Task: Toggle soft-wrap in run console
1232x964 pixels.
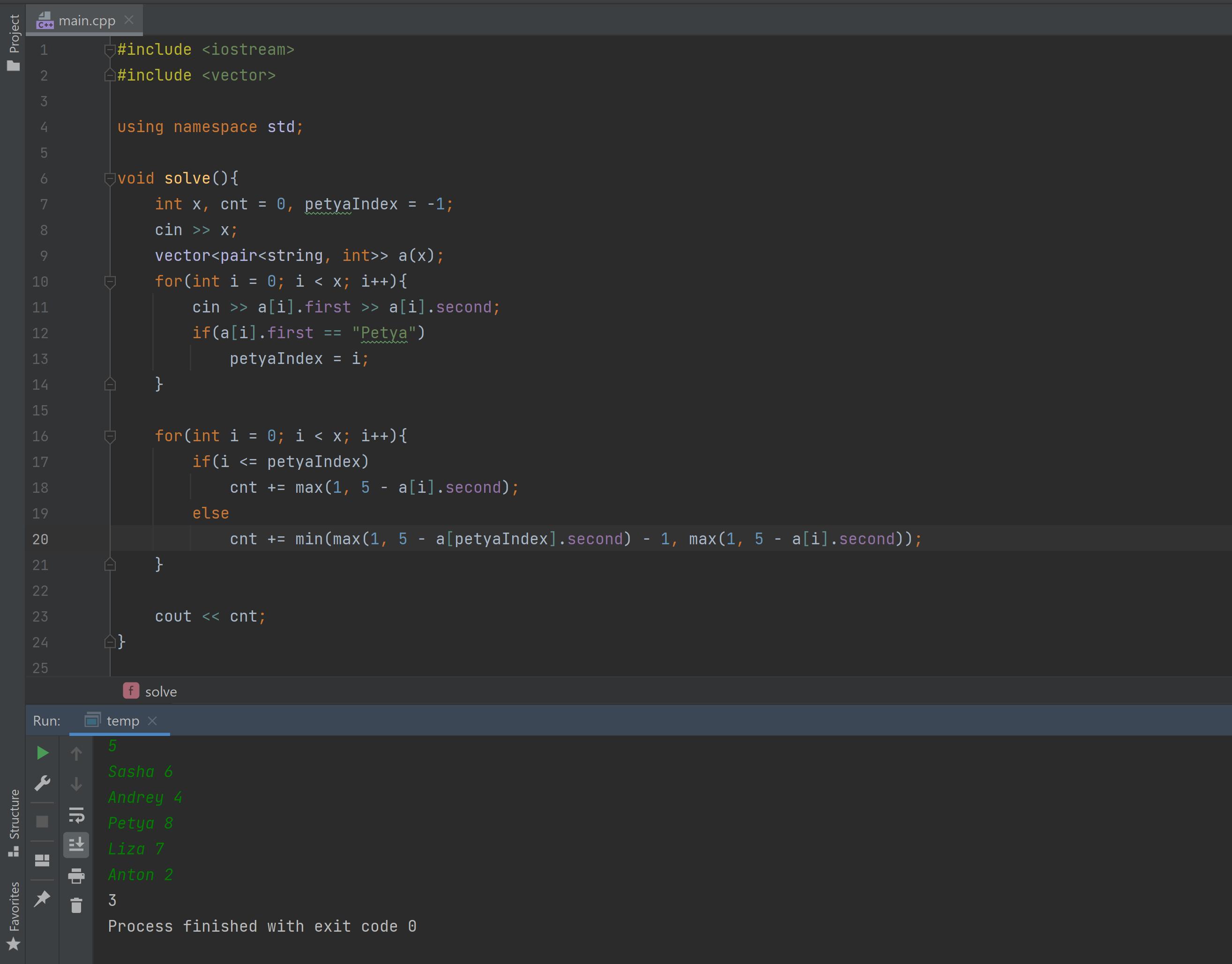Action: tap(76, 815)
